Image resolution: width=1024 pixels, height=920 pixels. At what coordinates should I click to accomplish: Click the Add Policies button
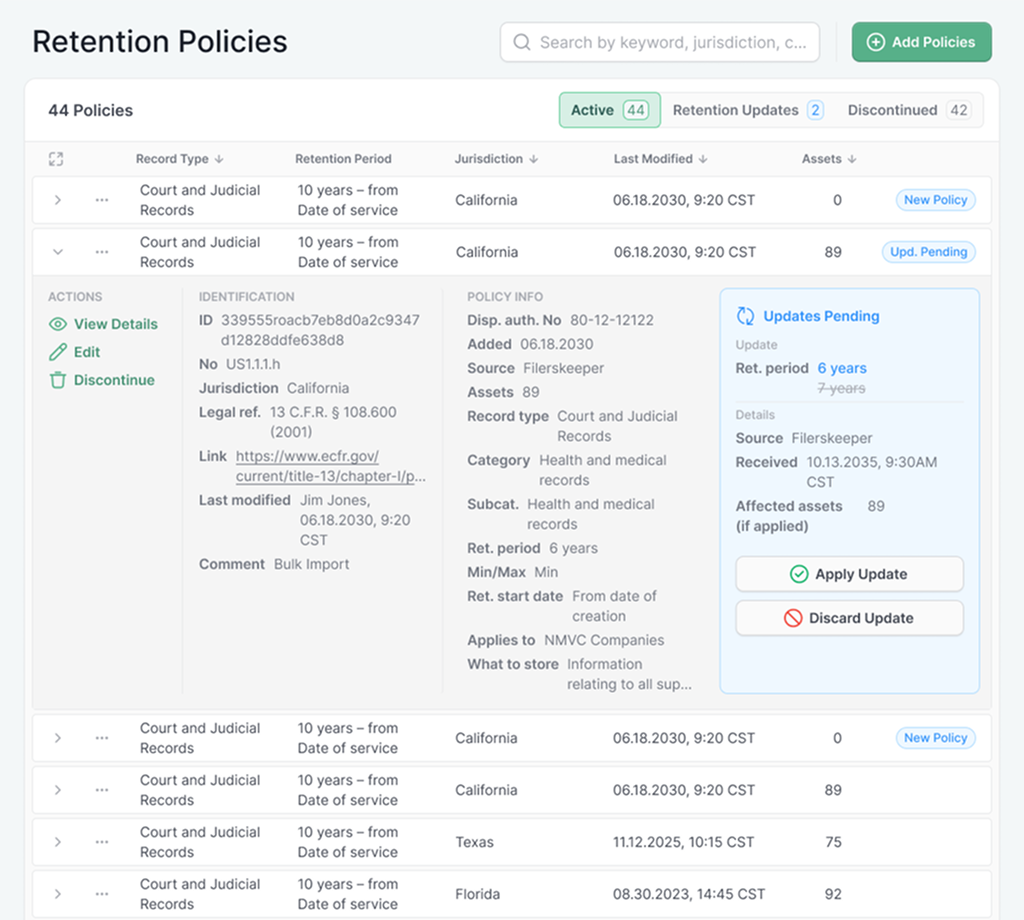[921, 42]
